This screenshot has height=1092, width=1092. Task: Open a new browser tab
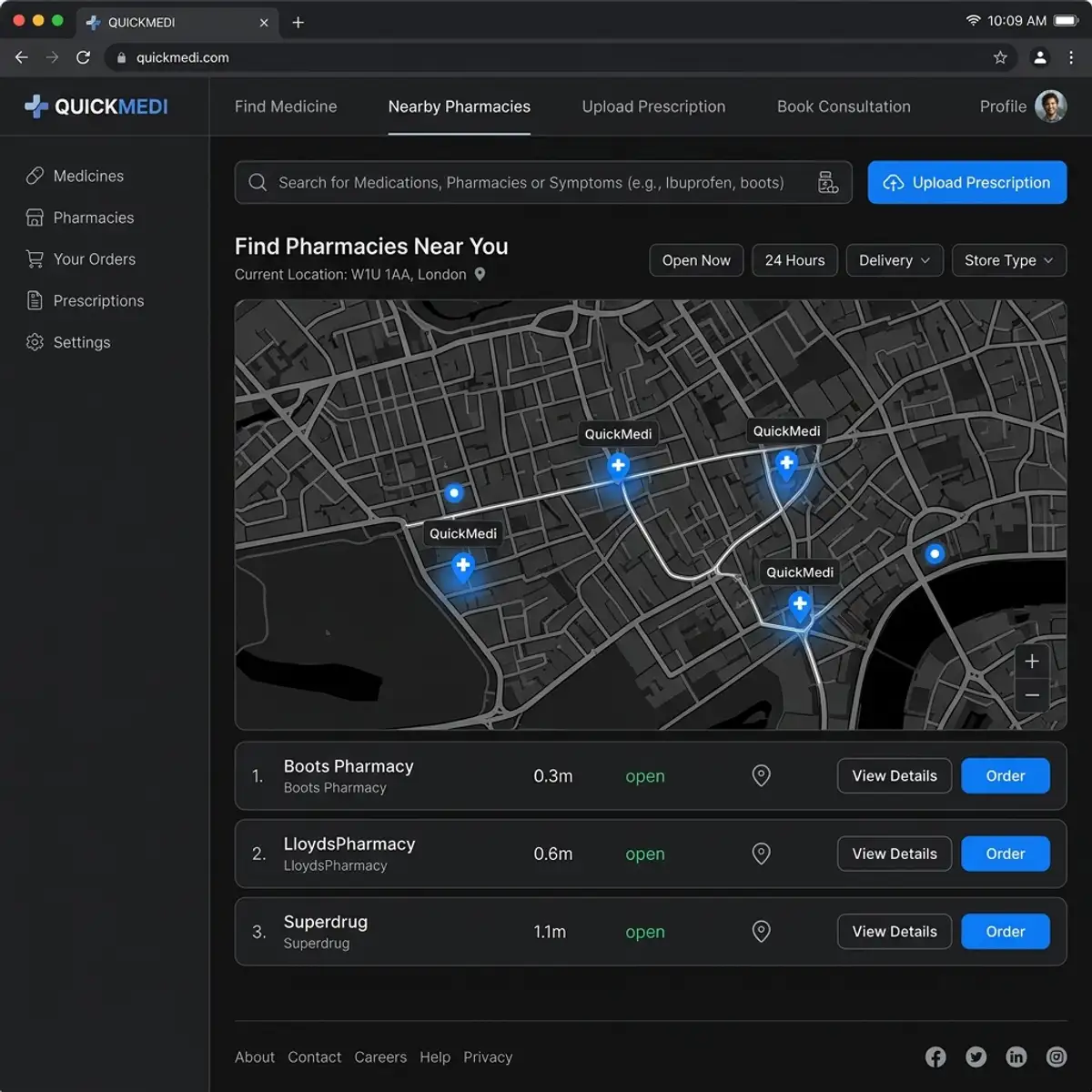(x=298, y=22)
